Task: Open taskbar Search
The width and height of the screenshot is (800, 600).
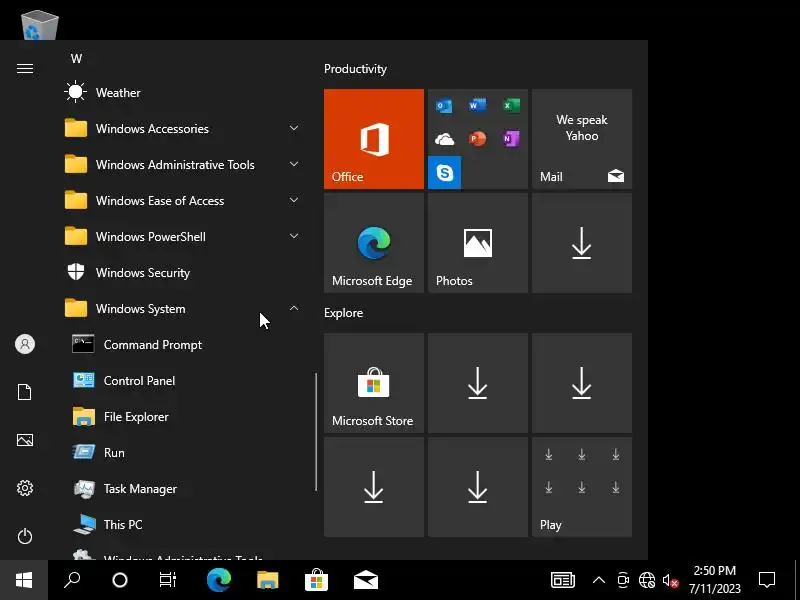Action: click(72, 580)
